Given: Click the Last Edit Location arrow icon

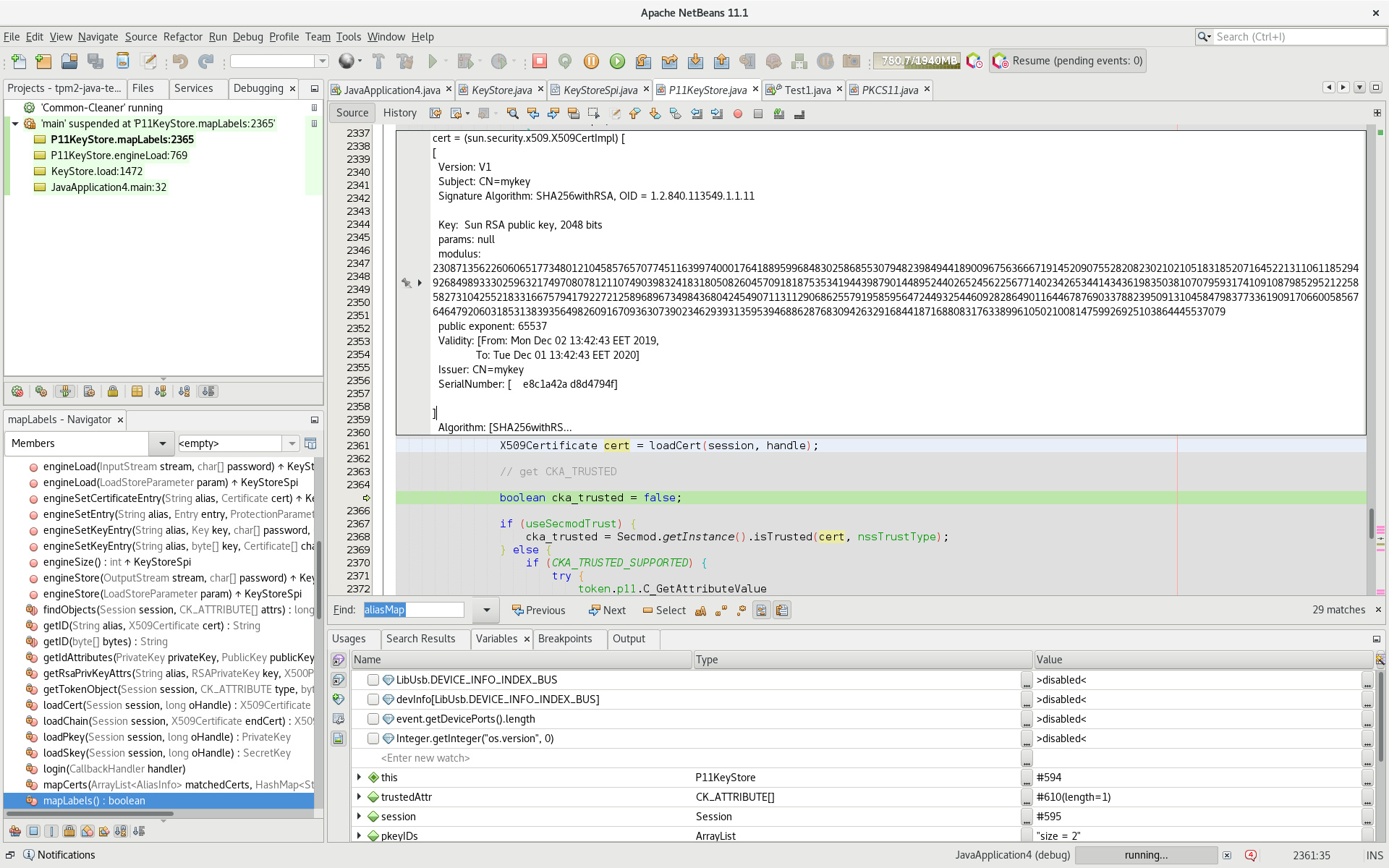Looking at the screenshot, I should (436, 114).
